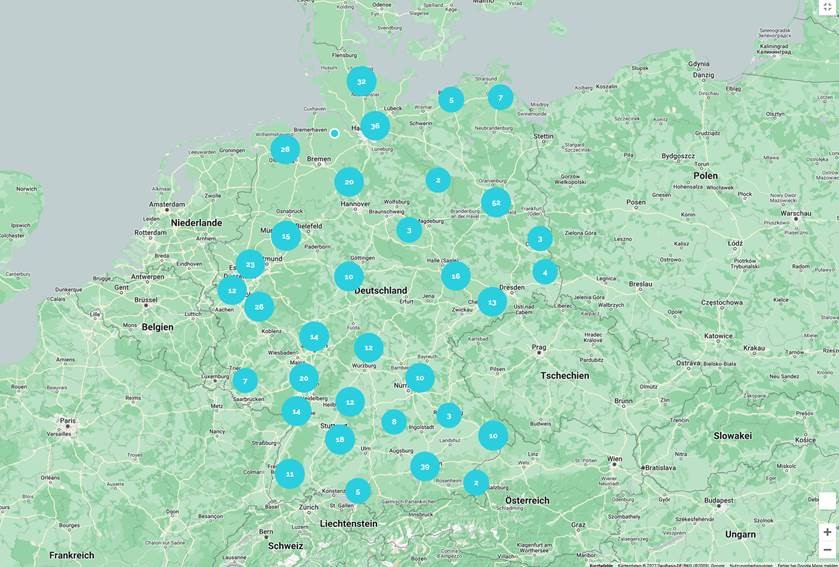Select the small single marker near Bremerhaven

pyautogui.click(x=335, y=133)
